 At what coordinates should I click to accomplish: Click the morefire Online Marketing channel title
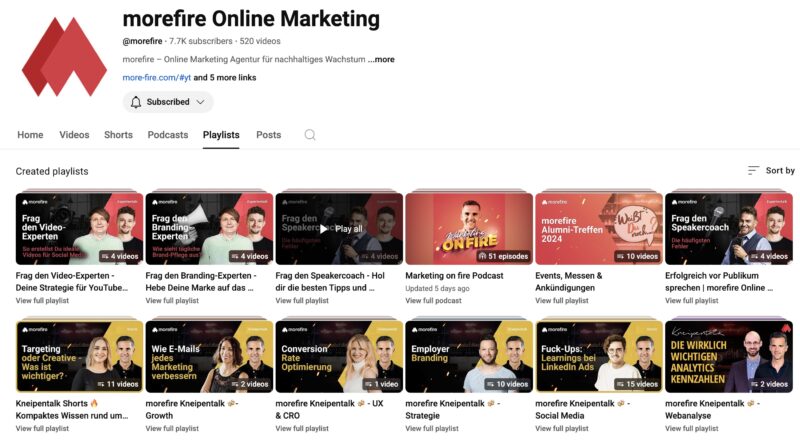pyautogui.click(x=251, y=19)
